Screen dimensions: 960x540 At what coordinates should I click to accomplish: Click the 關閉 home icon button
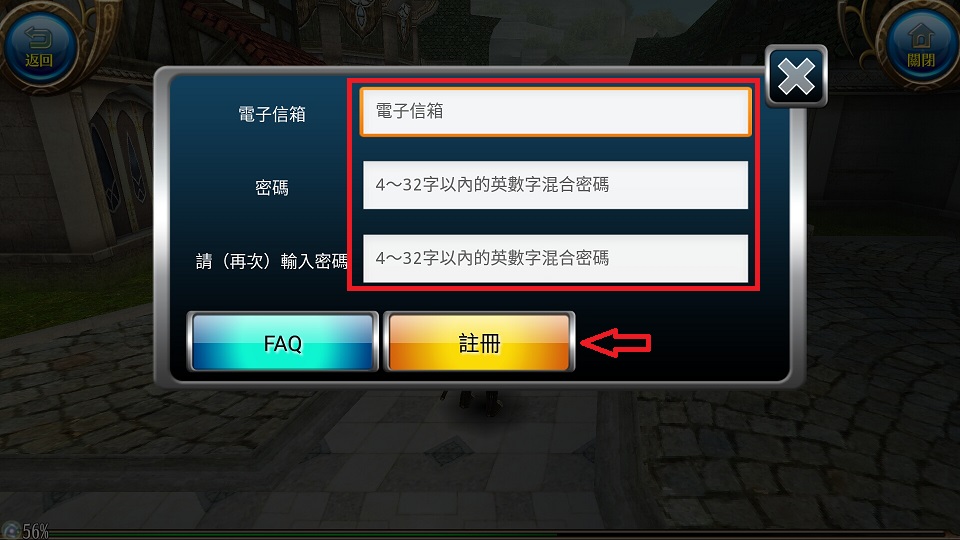pyautogui.click(x=920, y=48)
